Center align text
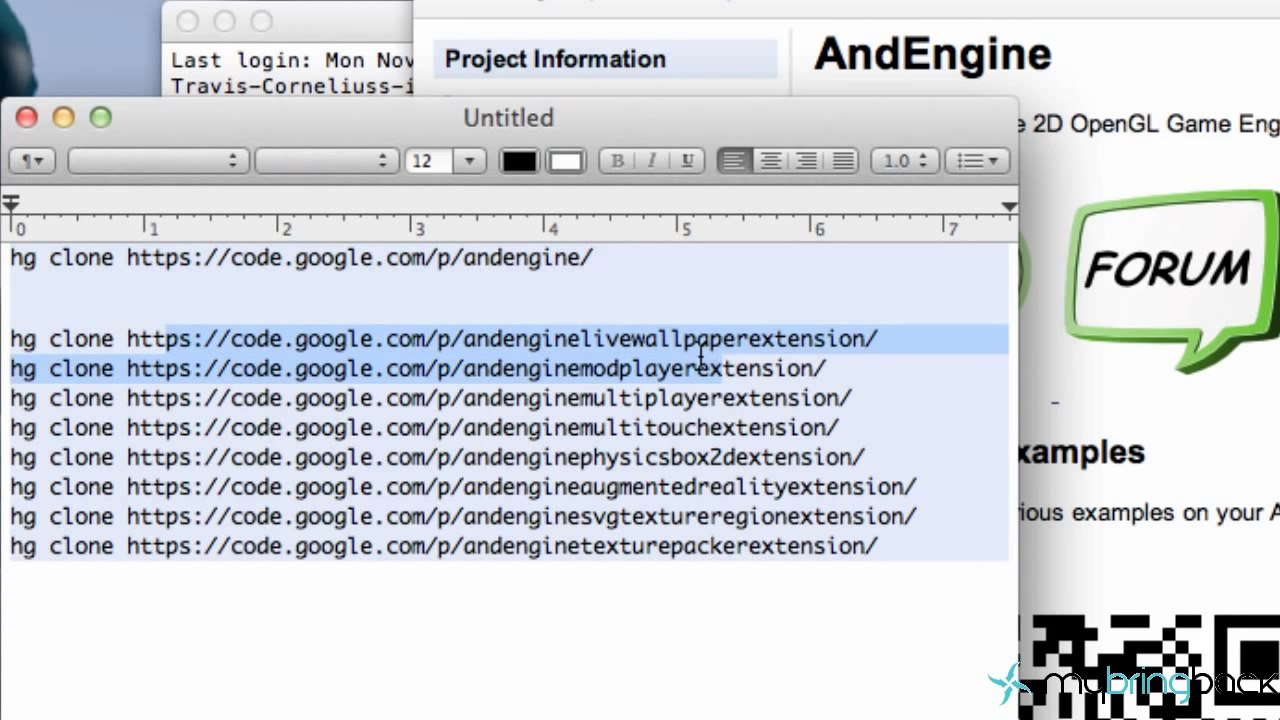The width and height of the screenshot is (1280, 720). (771, 161)
